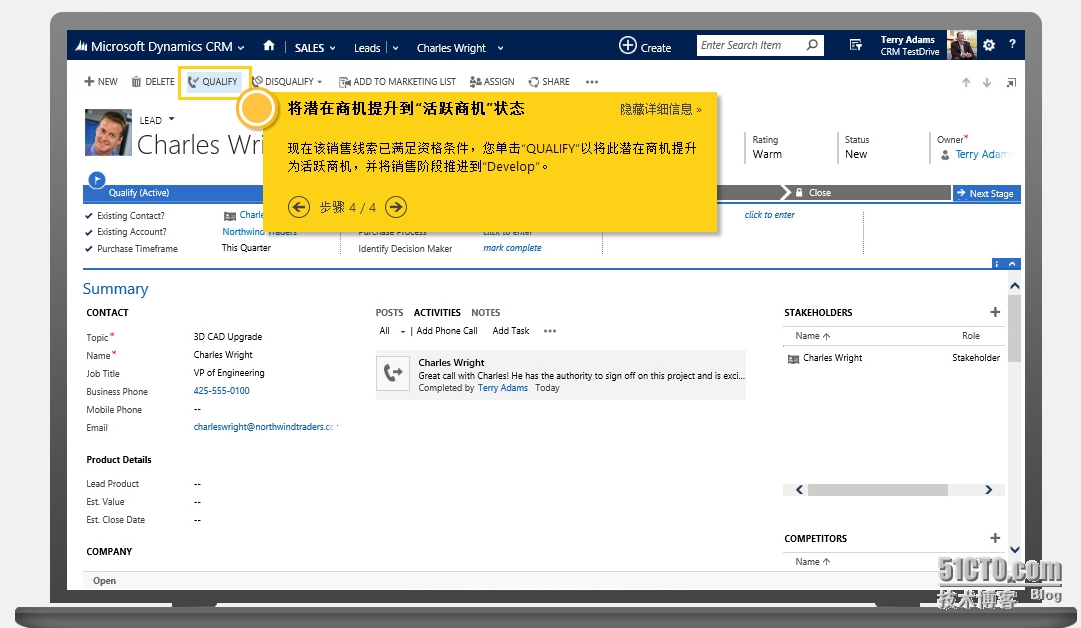This screenshot has width=1081, height=628.
Task: Collapse the process bar chevron
Action: coord(1012,264)
